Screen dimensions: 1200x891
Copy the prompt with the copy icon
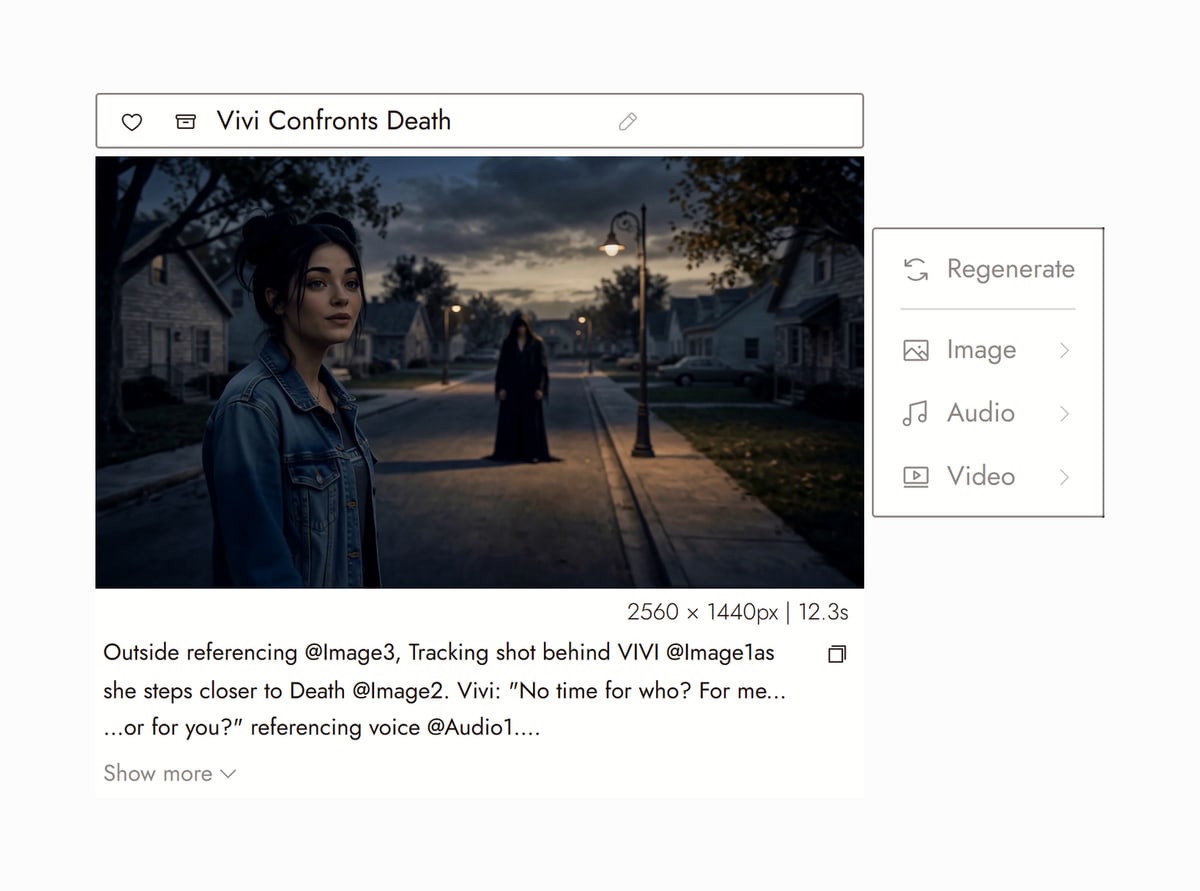tap(837, 654)
